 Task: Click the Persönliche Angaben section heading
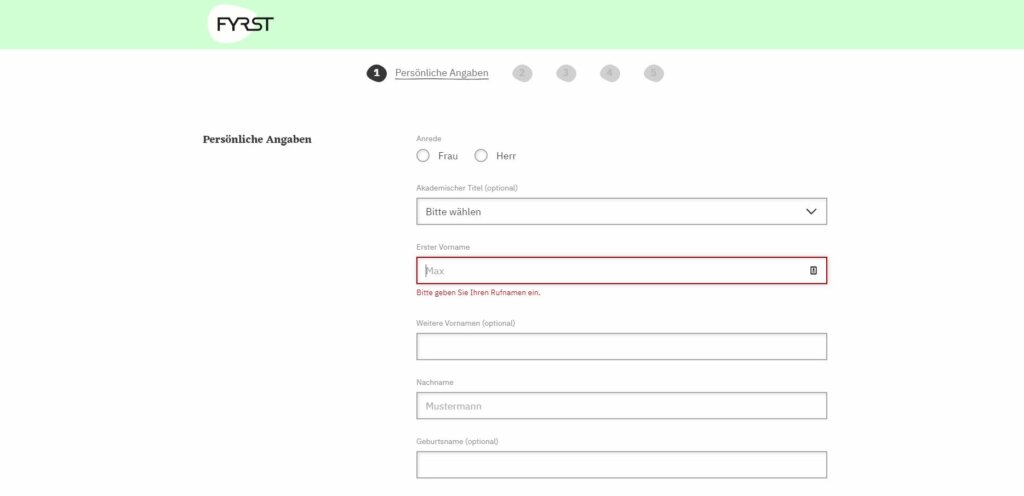click(x=257, y=140)
